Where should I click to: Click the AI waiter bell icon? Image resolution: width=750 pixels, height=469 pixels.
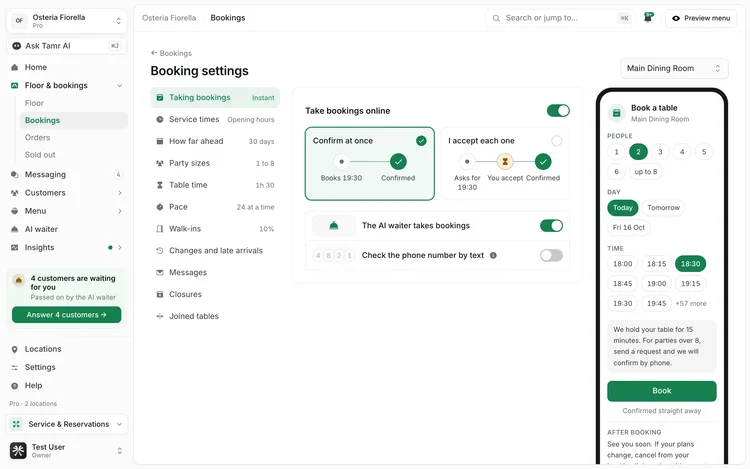point(14,229)
